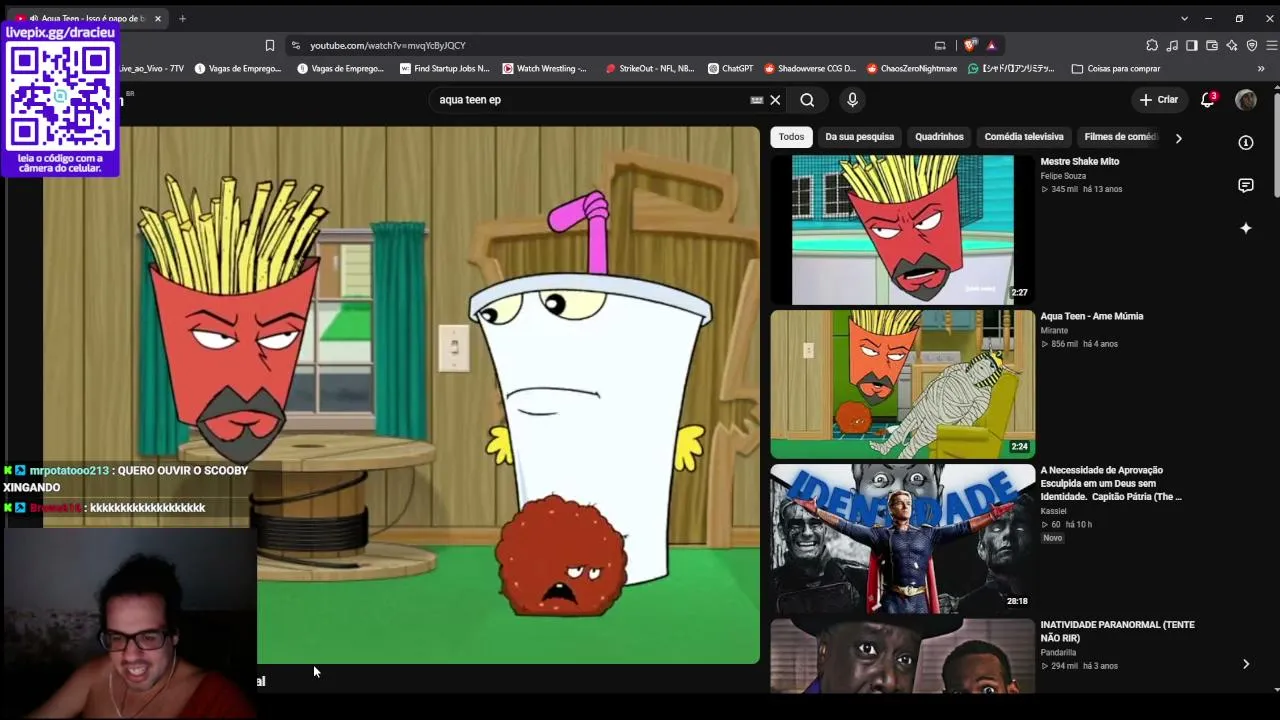Image resolution: width=1280 pixels, height=720 pixels.
Task: Bookmark this page with the bookmark icon
Action: point(270,45)
